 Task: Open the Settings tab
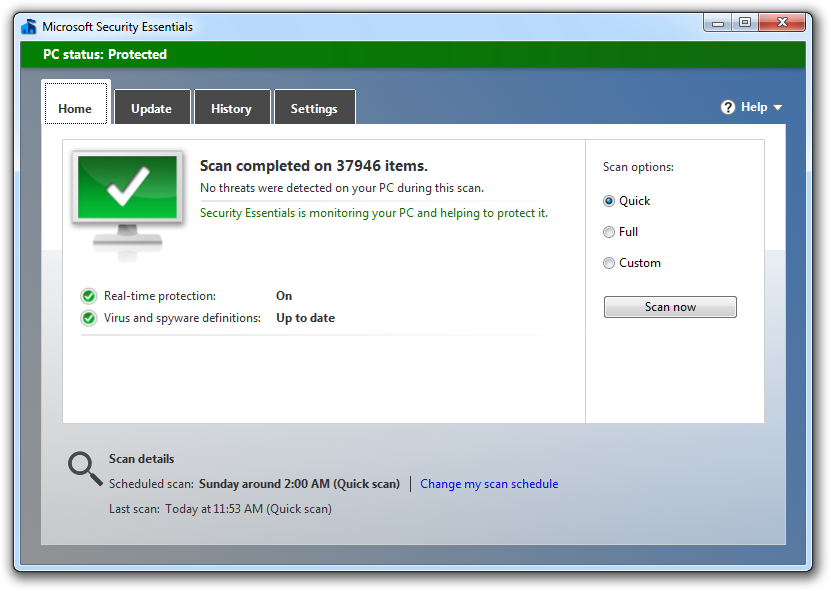pos(315,107)
